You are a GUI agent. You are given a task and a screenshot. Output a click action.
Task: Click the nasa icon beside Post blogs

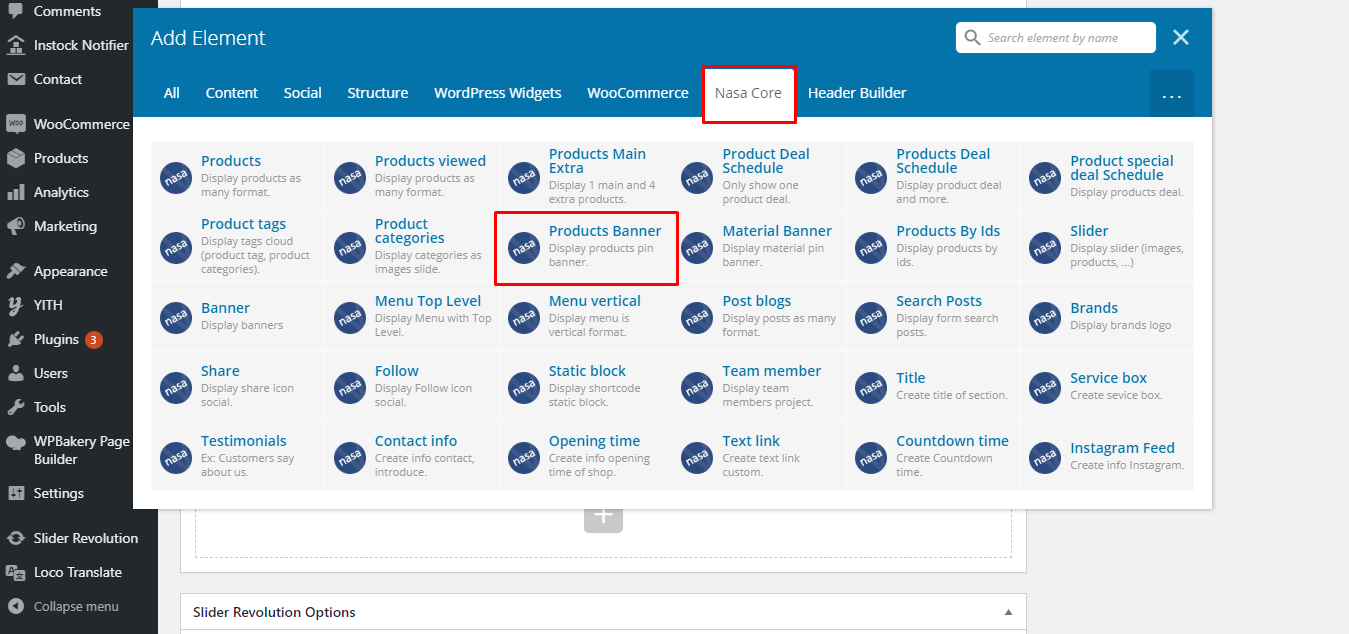click(697, 318)
